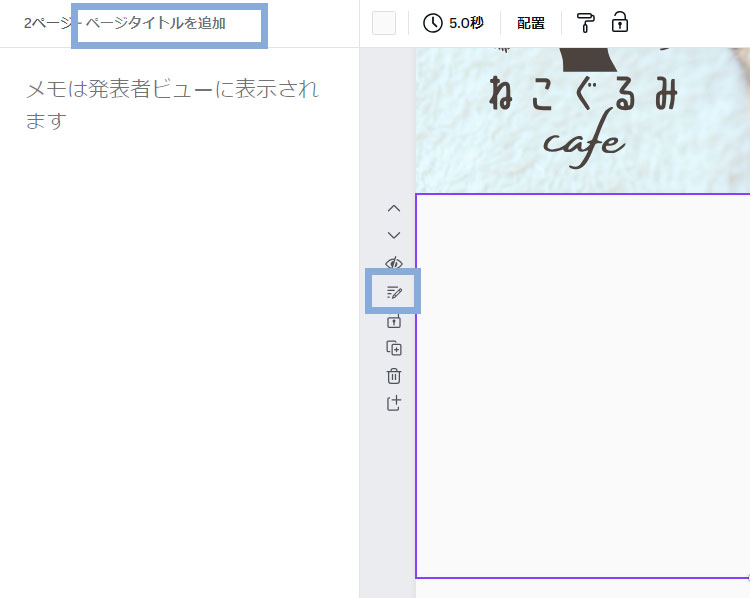Toggle the lock icon in top toolbar
This screenshot has width=750, height=598.
click(x=620, y=22)
